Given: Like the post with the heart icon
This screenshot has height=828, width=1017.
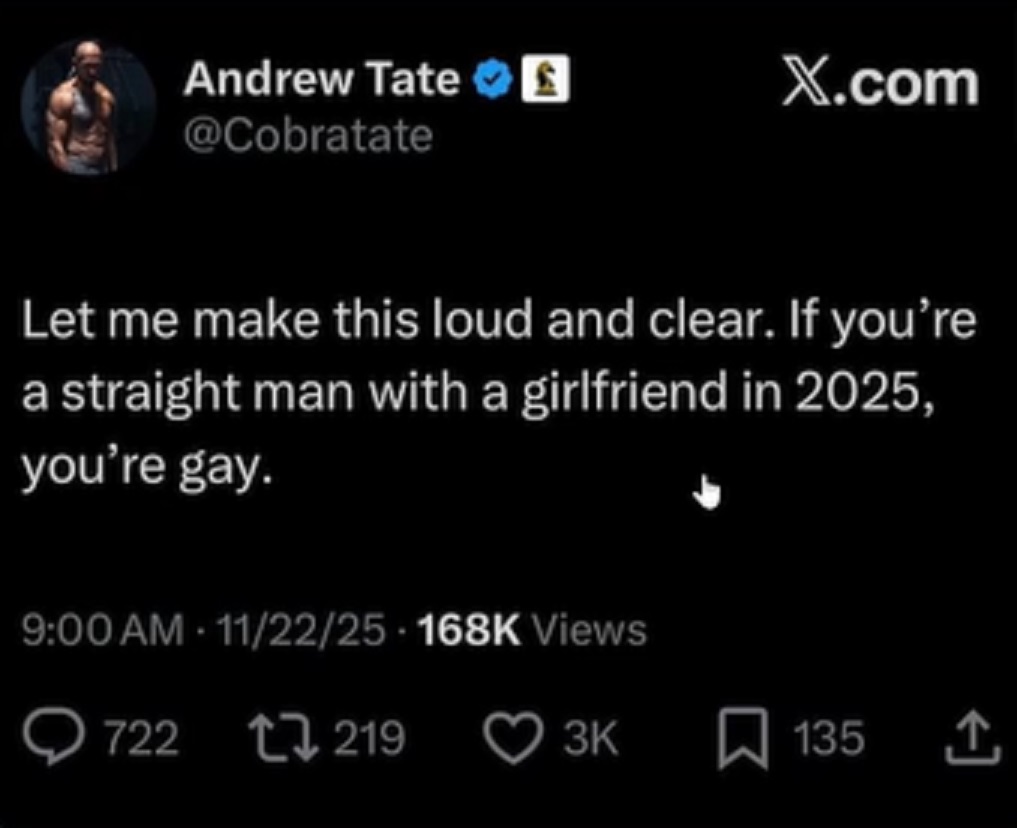Looking at the screenshot, I should [514, 739].
